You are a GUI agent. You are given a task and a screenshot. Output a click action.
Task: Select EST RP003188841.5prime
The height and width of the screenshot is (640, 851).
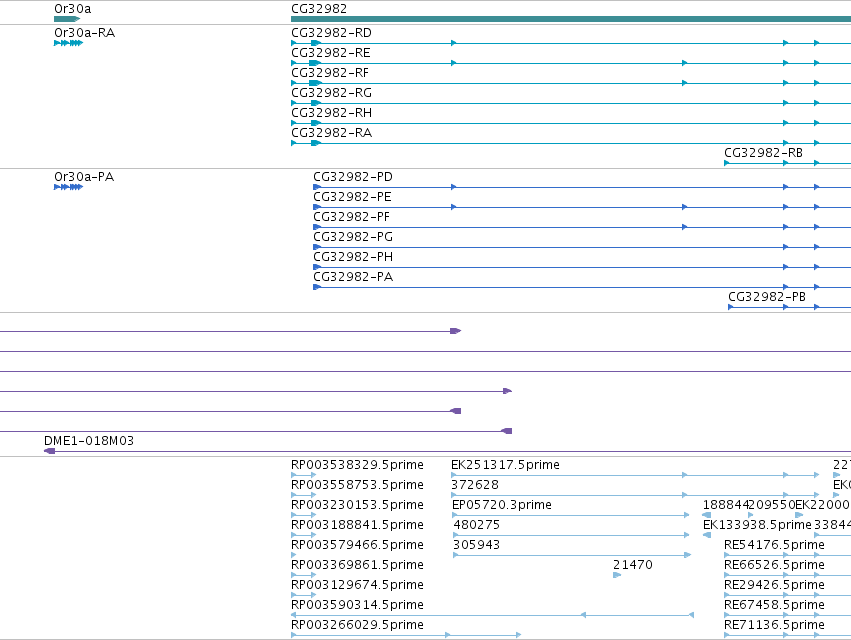click(x=357, y=525)
